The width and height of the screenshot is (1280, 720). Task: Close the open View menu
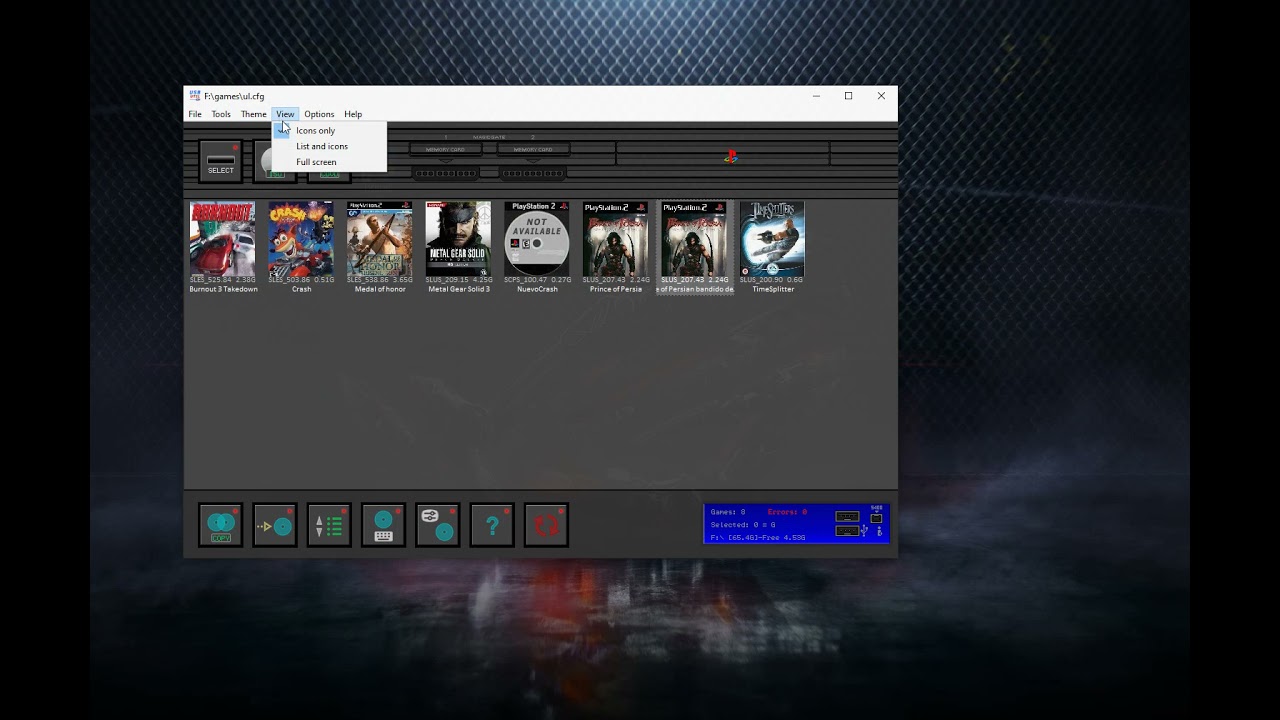[x=285, y=114]
